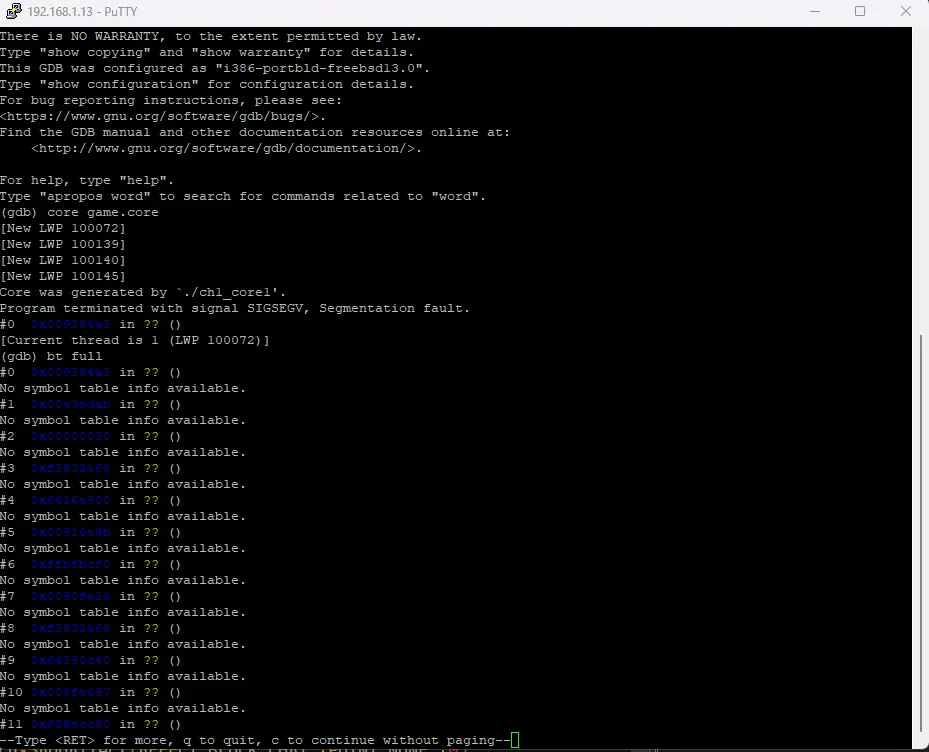Click the "New LWP 100145" line
The width and height of the screenshot is (929, 752).
coord(63,276)
